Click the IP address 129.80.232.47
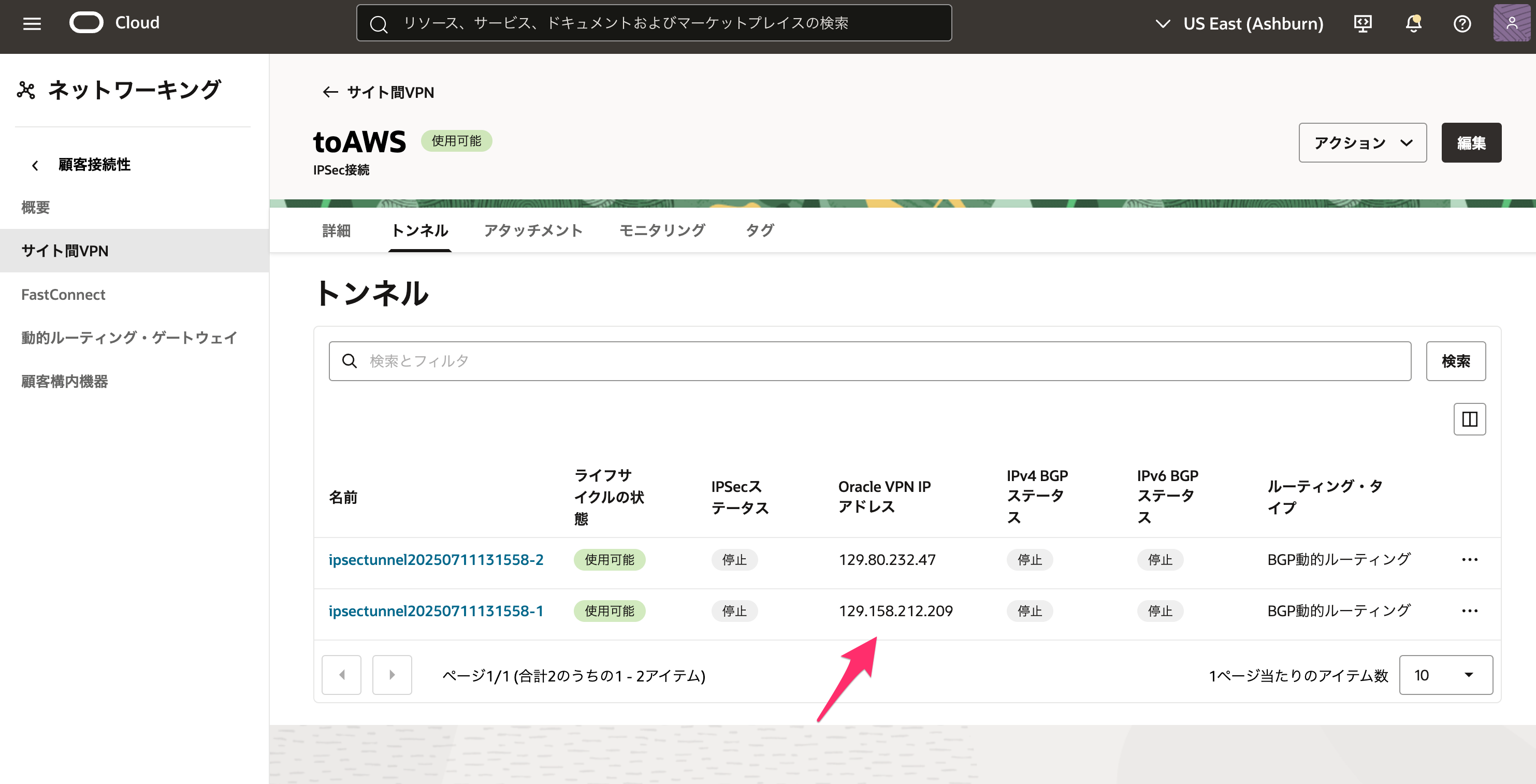The height and width of the screenshot is (784, 1536). pyautogui.click(x=887, y=559)
